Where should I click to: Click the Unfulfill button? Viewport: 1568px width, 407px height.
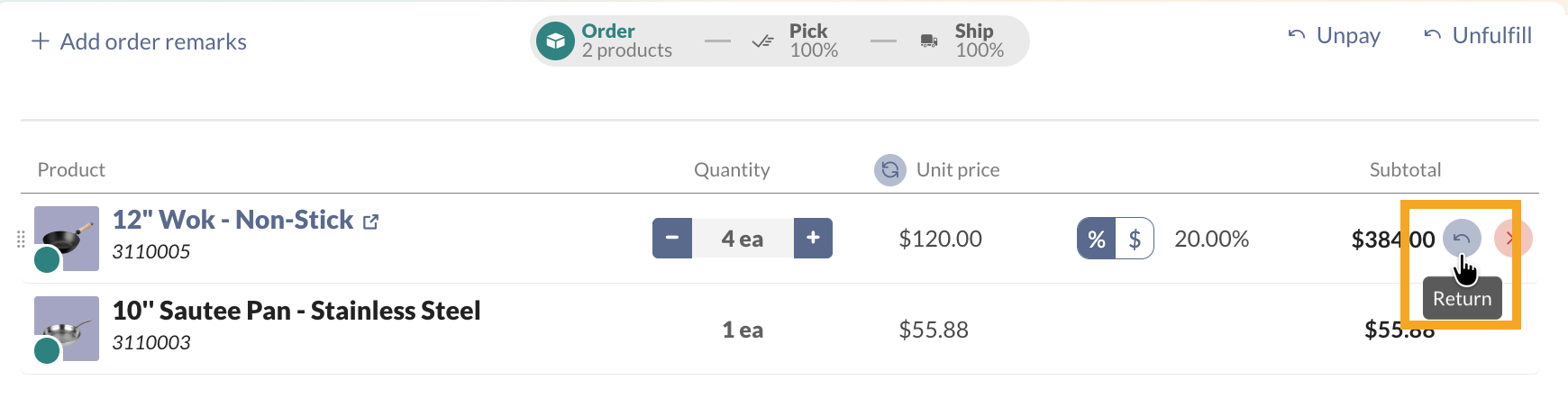tap(1478, 36)
